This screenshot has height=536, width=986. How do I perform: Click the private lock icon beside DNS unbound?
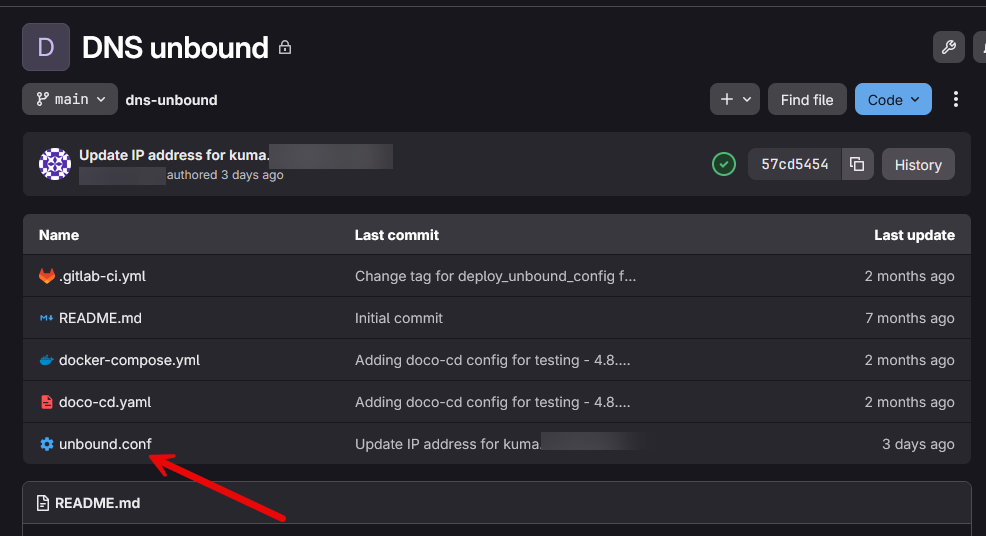[x=285, y=48]
